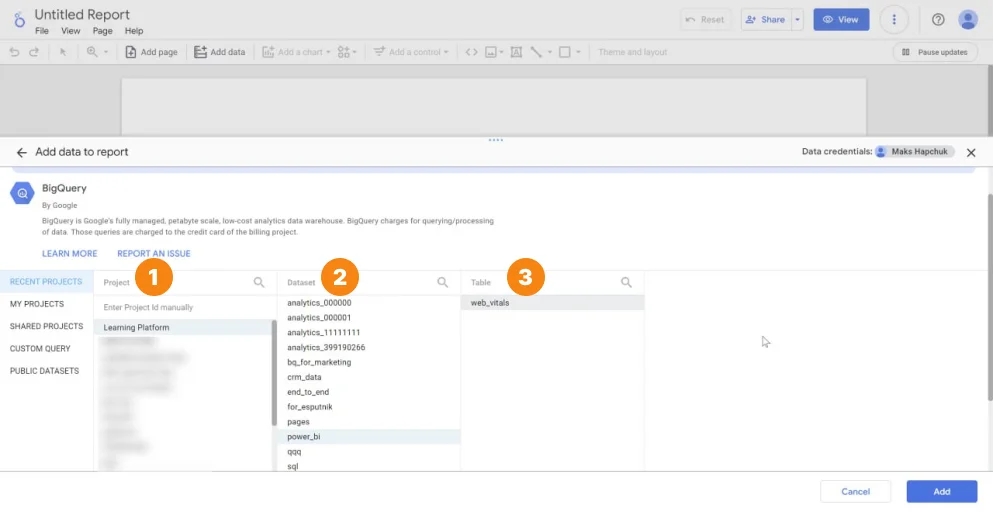Open the File menu

pyautogui.click(x=42, y=30)
